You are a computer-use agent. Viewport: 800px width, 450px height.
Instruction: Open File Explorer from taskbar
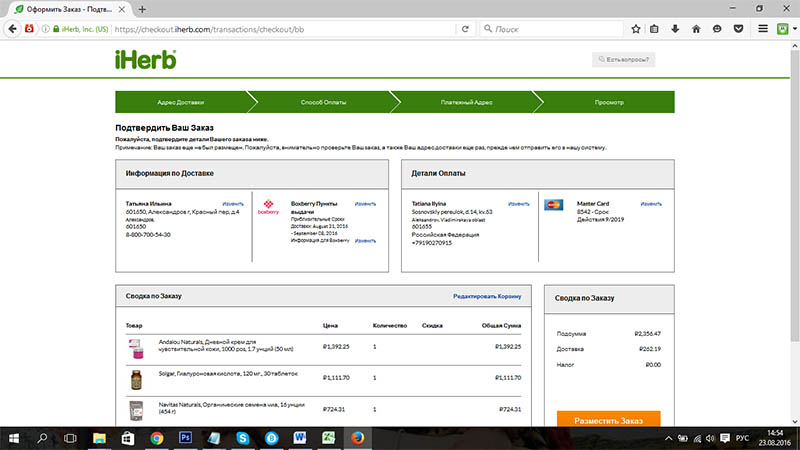pyautogui.click(x=99, y=438)
